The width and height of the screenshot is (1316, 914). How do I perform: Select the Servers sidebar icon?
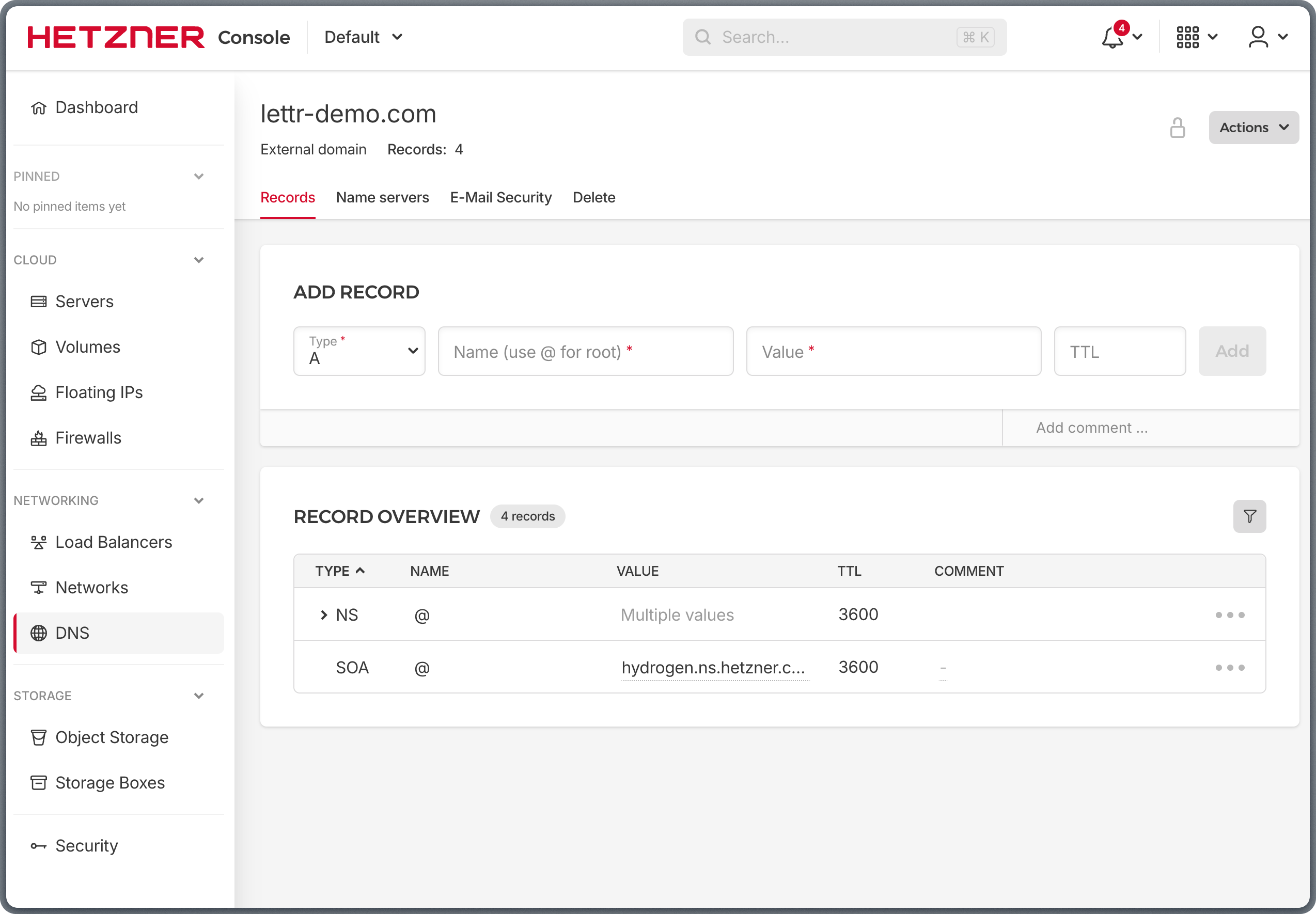(x=38, y=301)
